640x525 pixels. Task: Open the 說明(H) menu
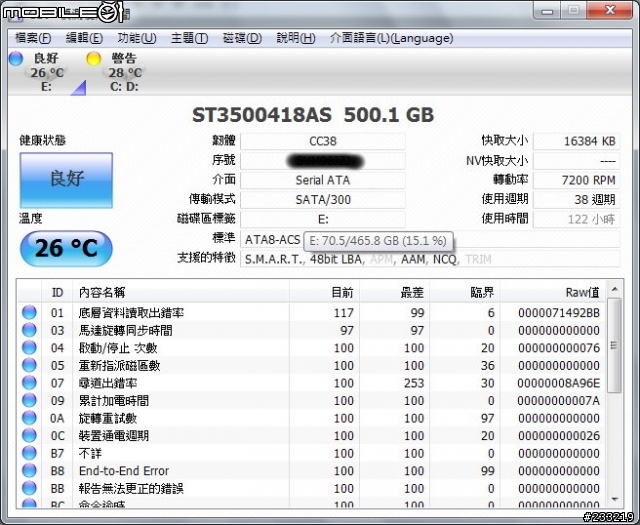[x=296, y=38]
